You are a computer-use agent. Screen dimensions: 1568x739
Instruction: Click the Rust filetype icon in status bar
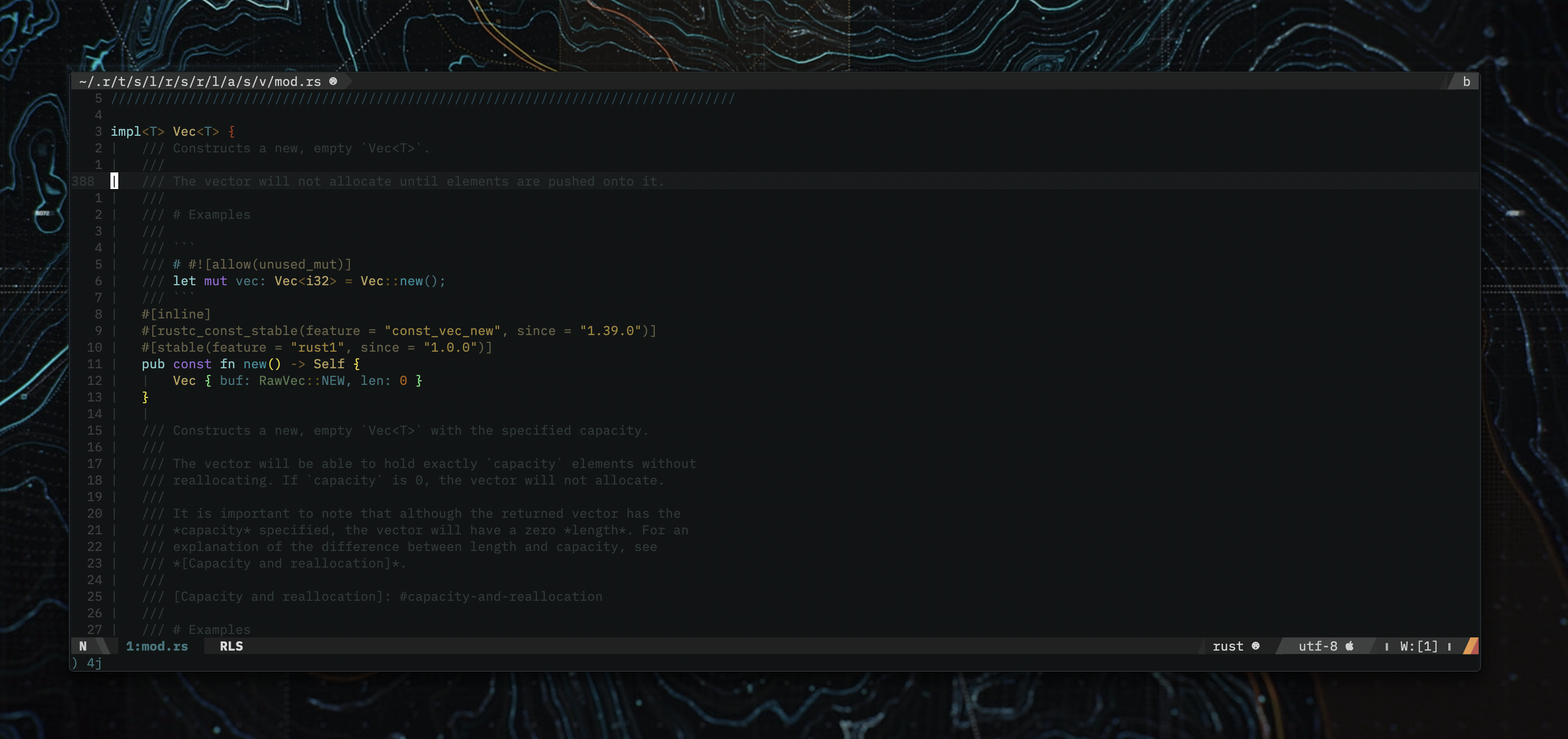1255,646
